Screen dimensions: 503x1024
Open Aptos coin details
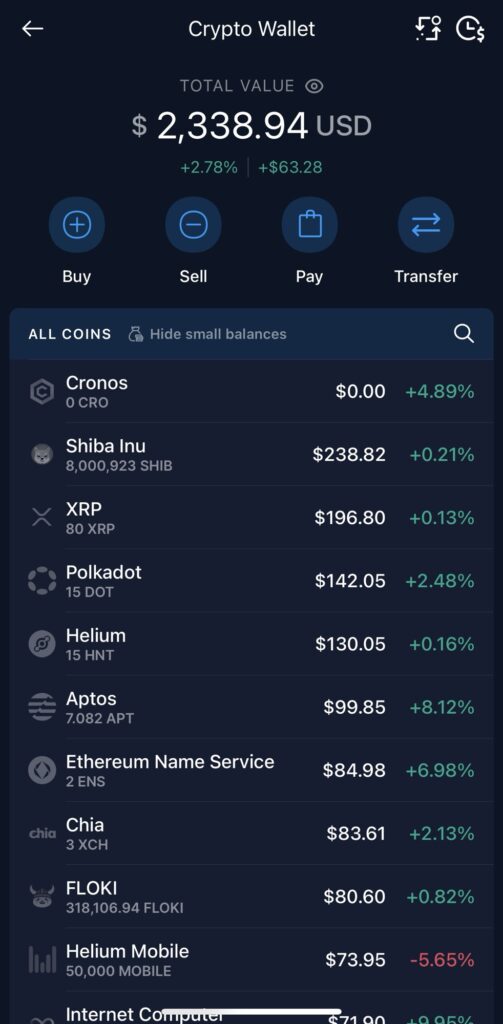[x=252, y=707]
